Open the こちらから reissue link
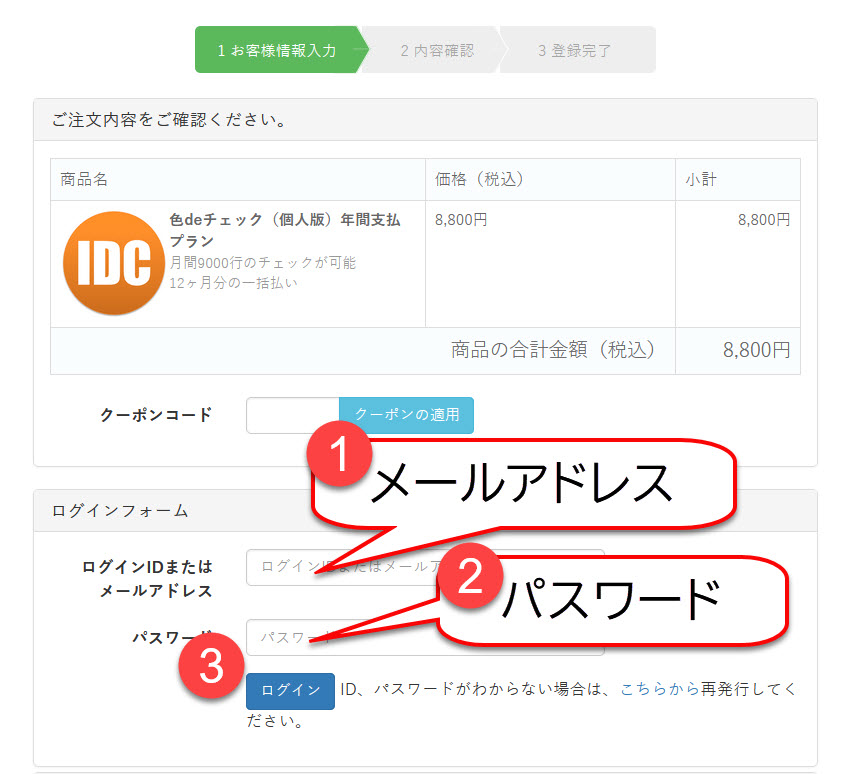This screenshot has height=774, width=844. pyautogui.click(x=656, y=690)
